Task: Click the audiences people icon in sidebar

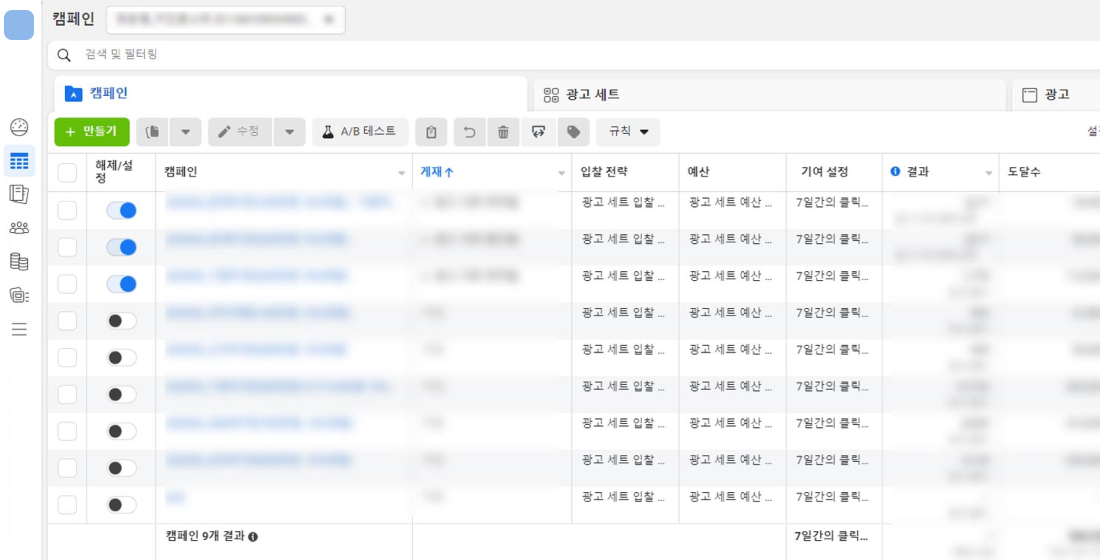Action: coord(19,227)
